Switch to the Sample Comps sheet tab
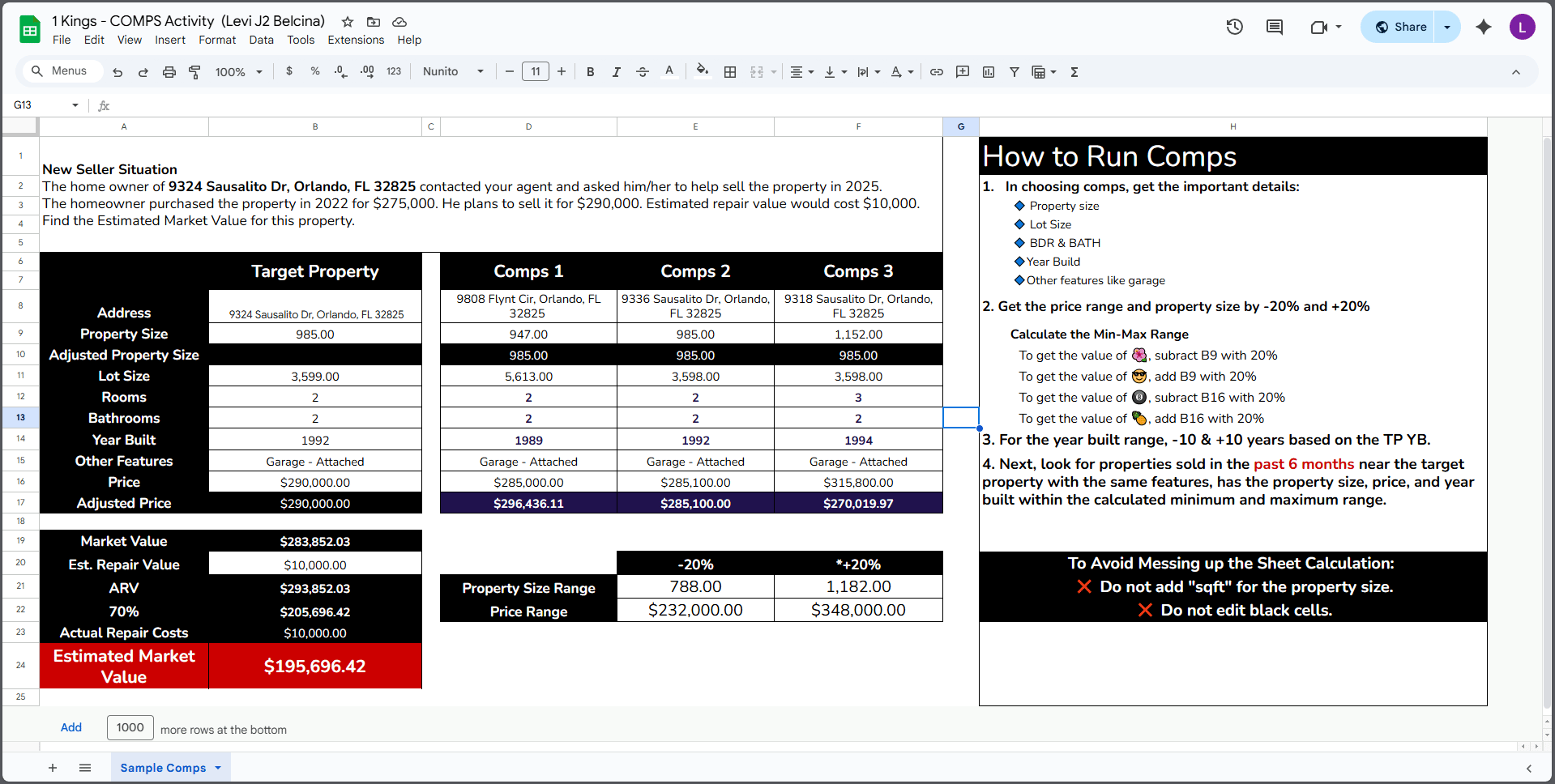Image resolution: width=1555 pixels, height=784 pixels. pyautogui.click(x=171, y=768)
